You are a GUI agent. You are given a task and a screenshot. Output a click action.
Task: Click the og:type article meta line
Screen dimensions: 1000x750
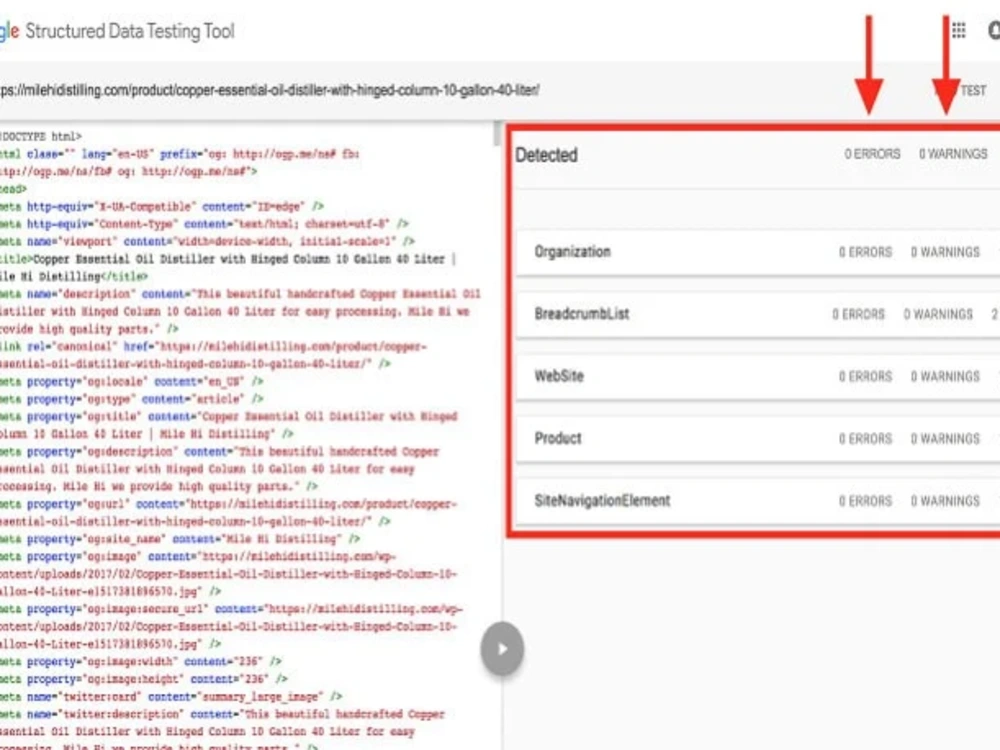point(131,399)
